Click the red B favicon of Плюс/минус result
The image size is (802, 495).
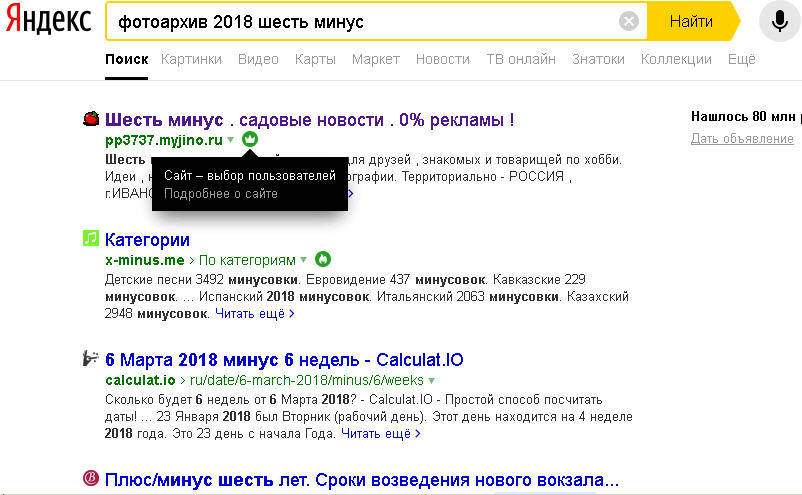click(x=91, y=478)
